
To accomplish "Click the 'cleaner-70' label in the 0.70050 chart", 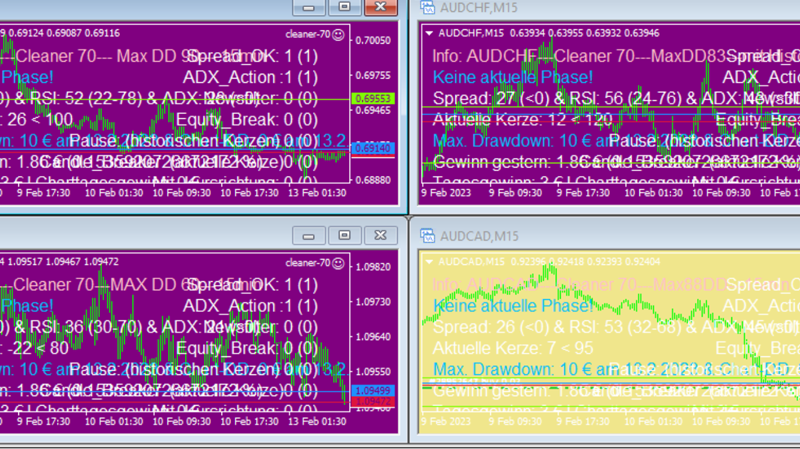I will coord(308,35).
